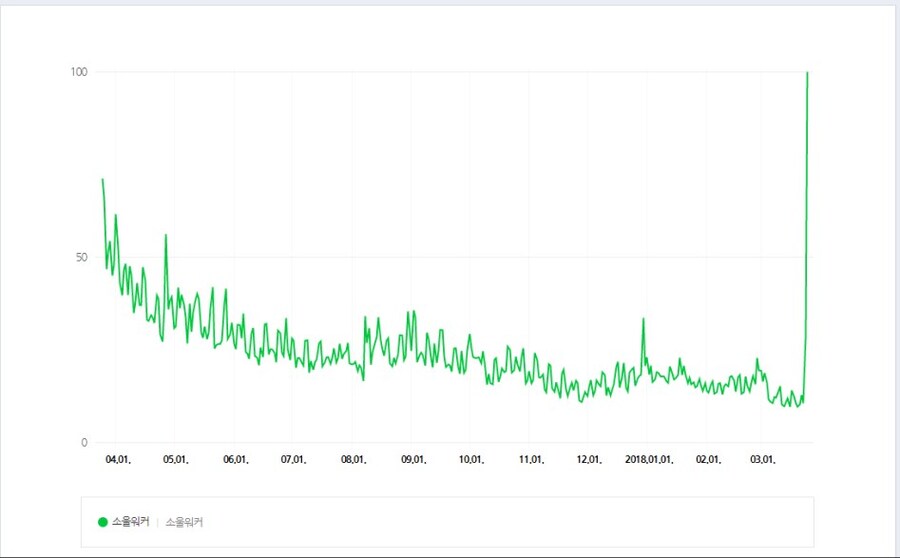
Task: Click the line's starting point at far left
Action: [102, 180]
